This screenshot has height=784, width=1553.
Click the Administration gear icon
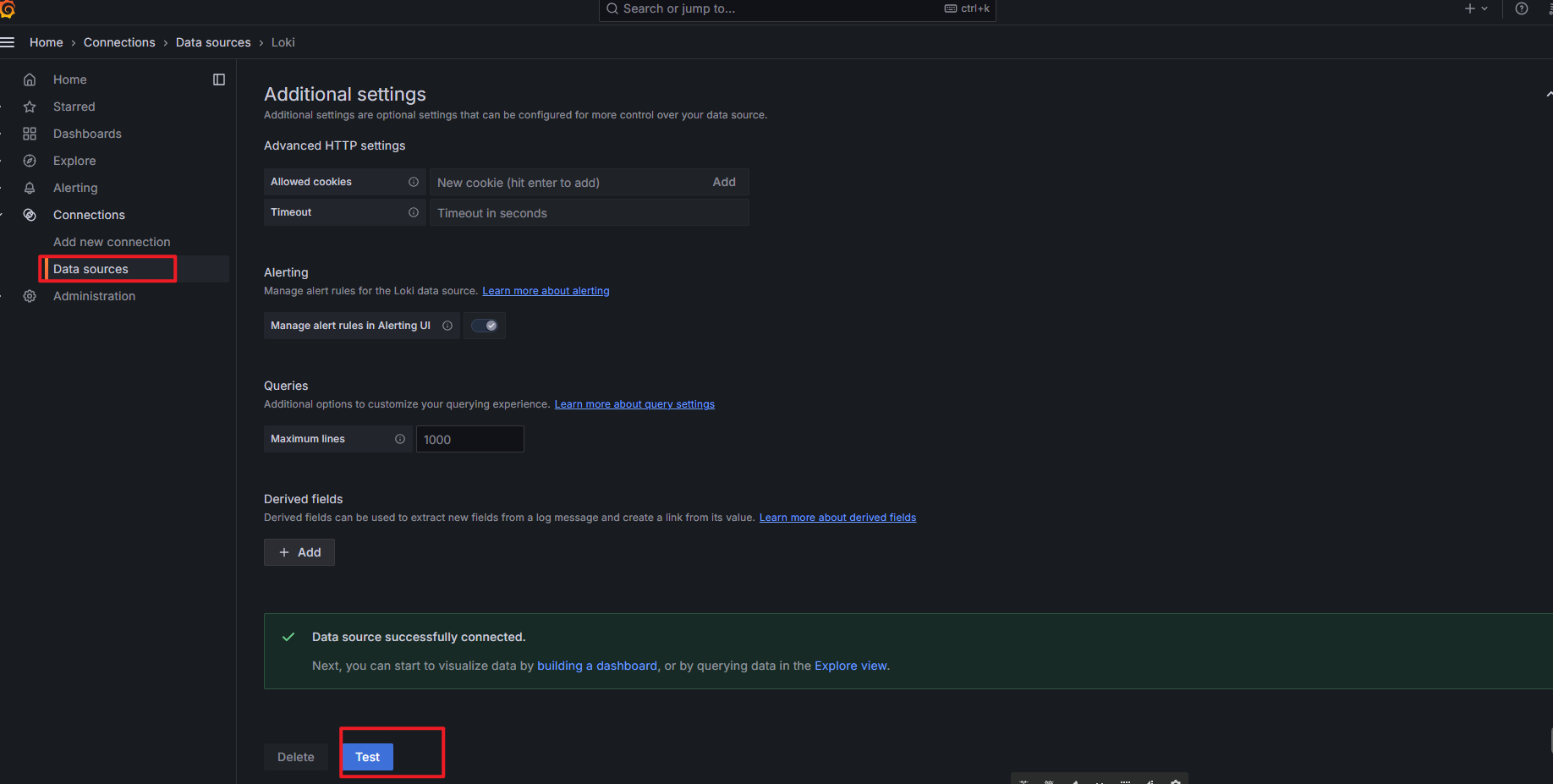tap(30, 296)
